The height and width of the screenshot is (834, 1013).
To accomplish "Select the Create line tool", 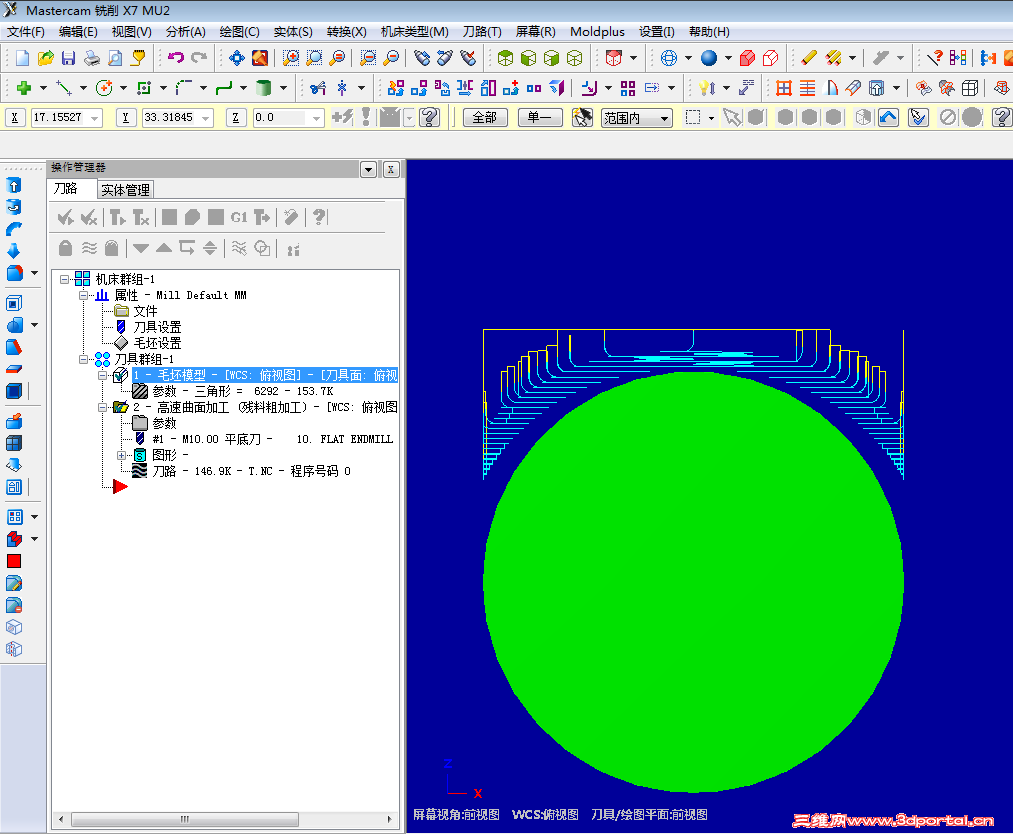I will click(63, 88).
